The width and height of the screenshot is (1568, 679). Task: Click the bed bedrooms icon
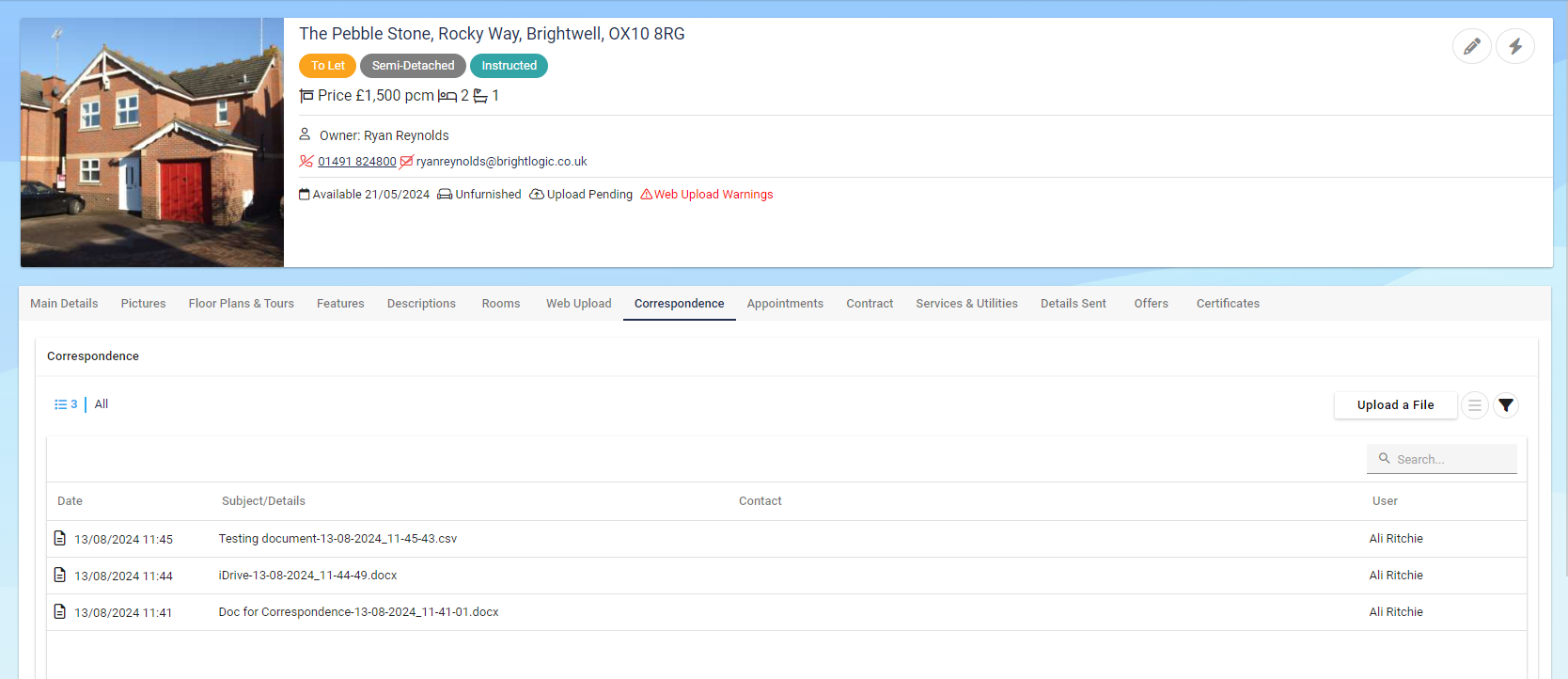[447, 96]
